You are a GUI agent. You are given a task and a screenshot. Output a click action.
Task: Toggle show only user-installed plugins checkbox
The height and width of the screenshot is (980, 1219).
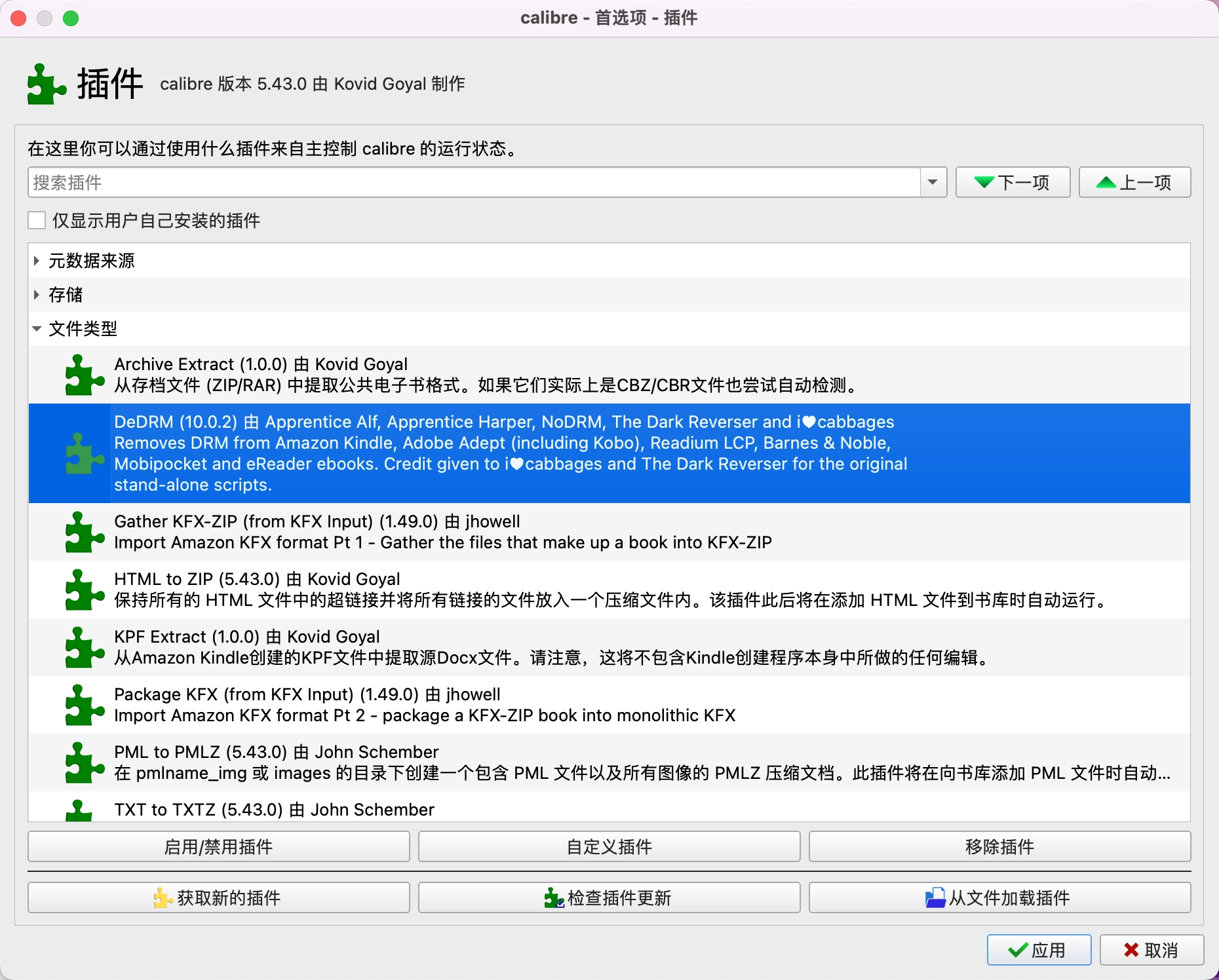pos(37,220)
